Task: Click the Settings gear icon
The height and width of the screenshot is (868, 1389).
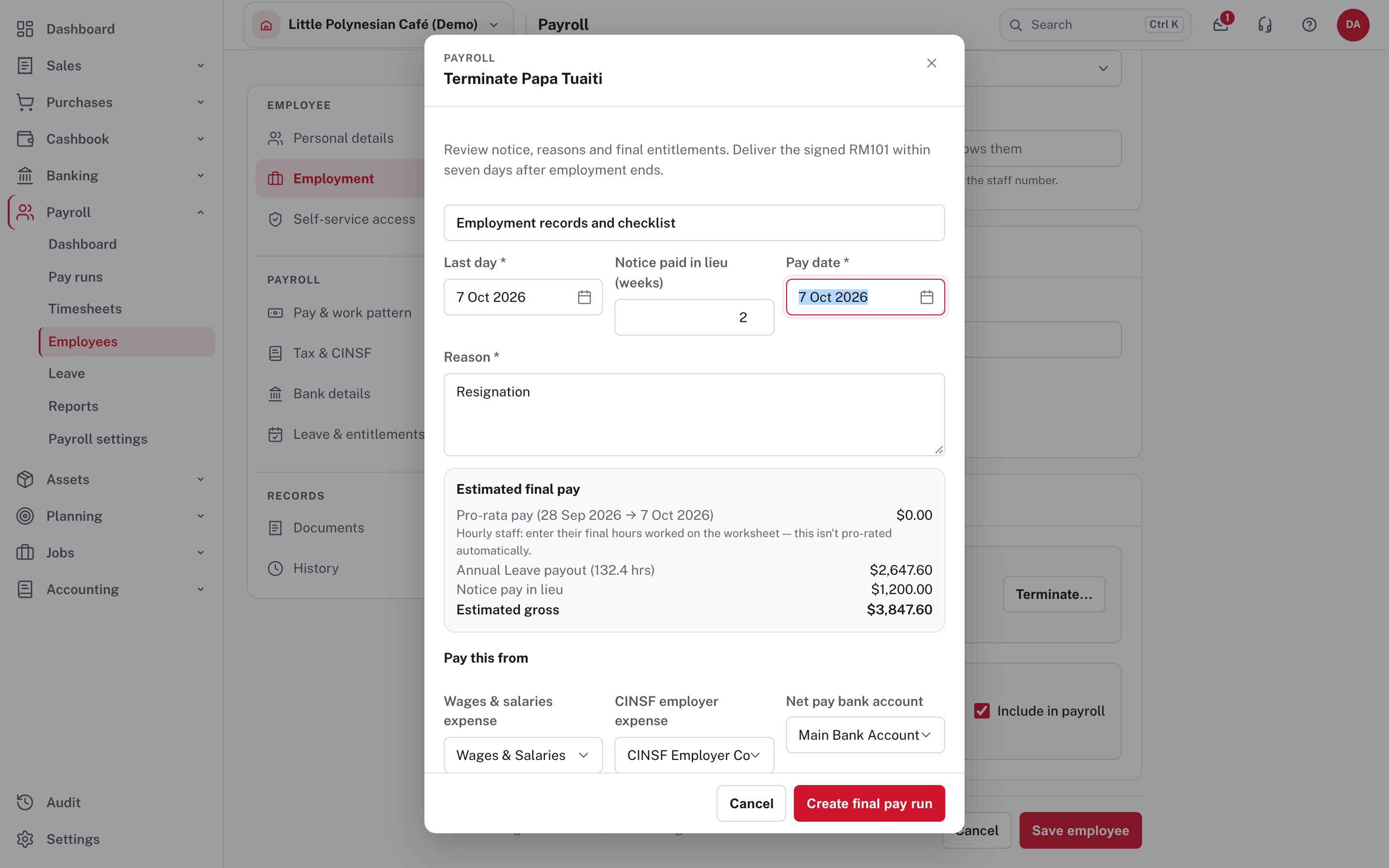Action: click(x=25, y=839)
